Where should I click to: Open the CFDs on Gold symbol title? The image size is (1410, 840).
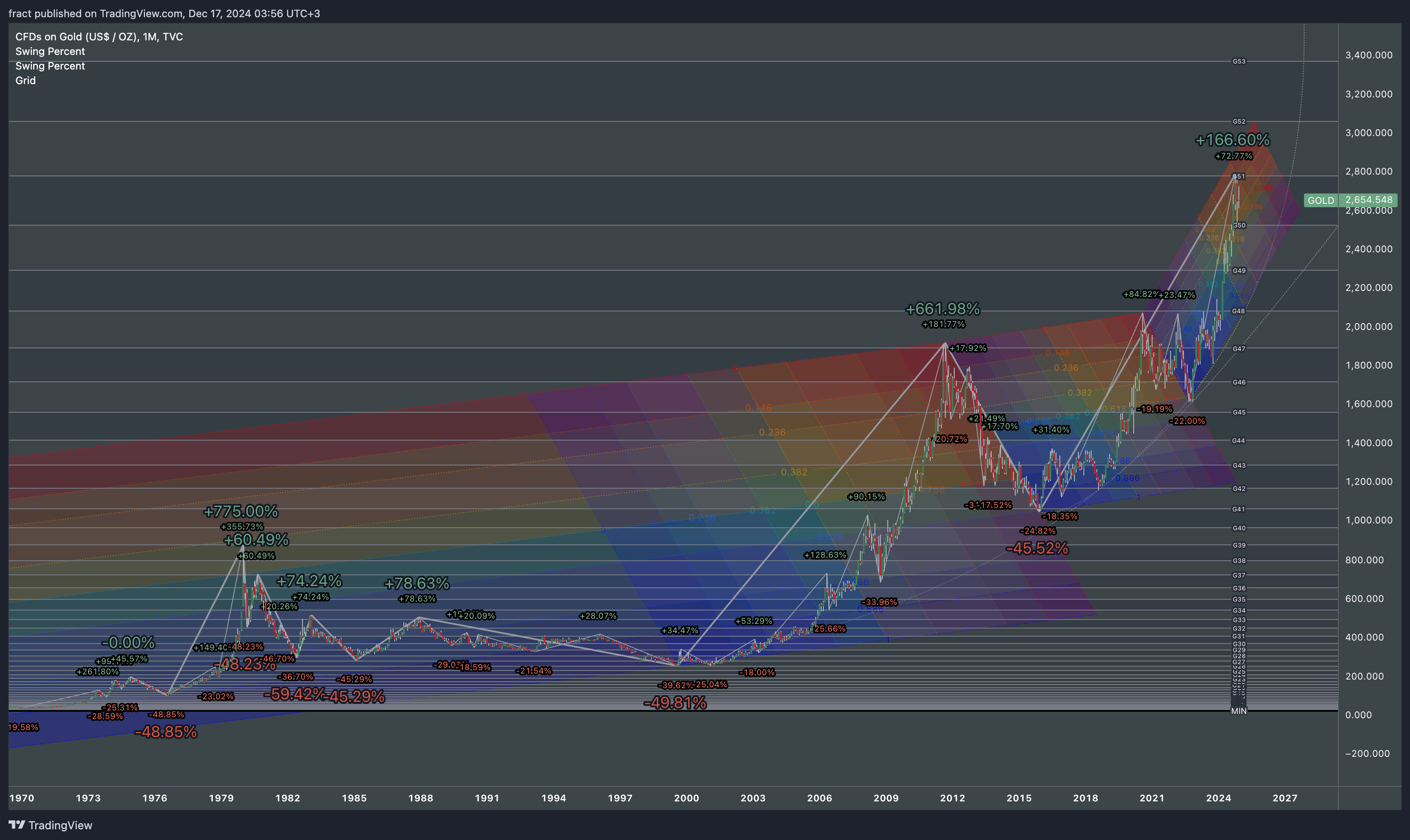point(99,37)
